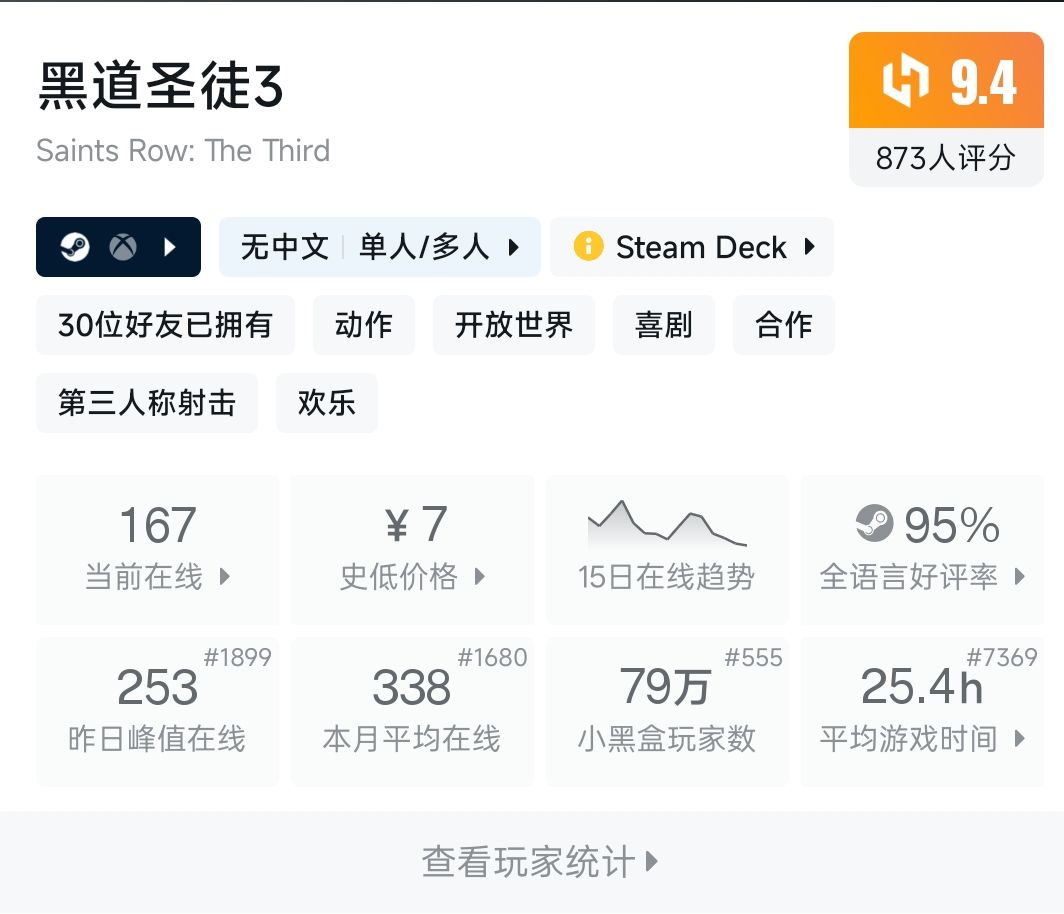
Task: Click the Steam icon beside 95% rating
Action: [874, 523]
